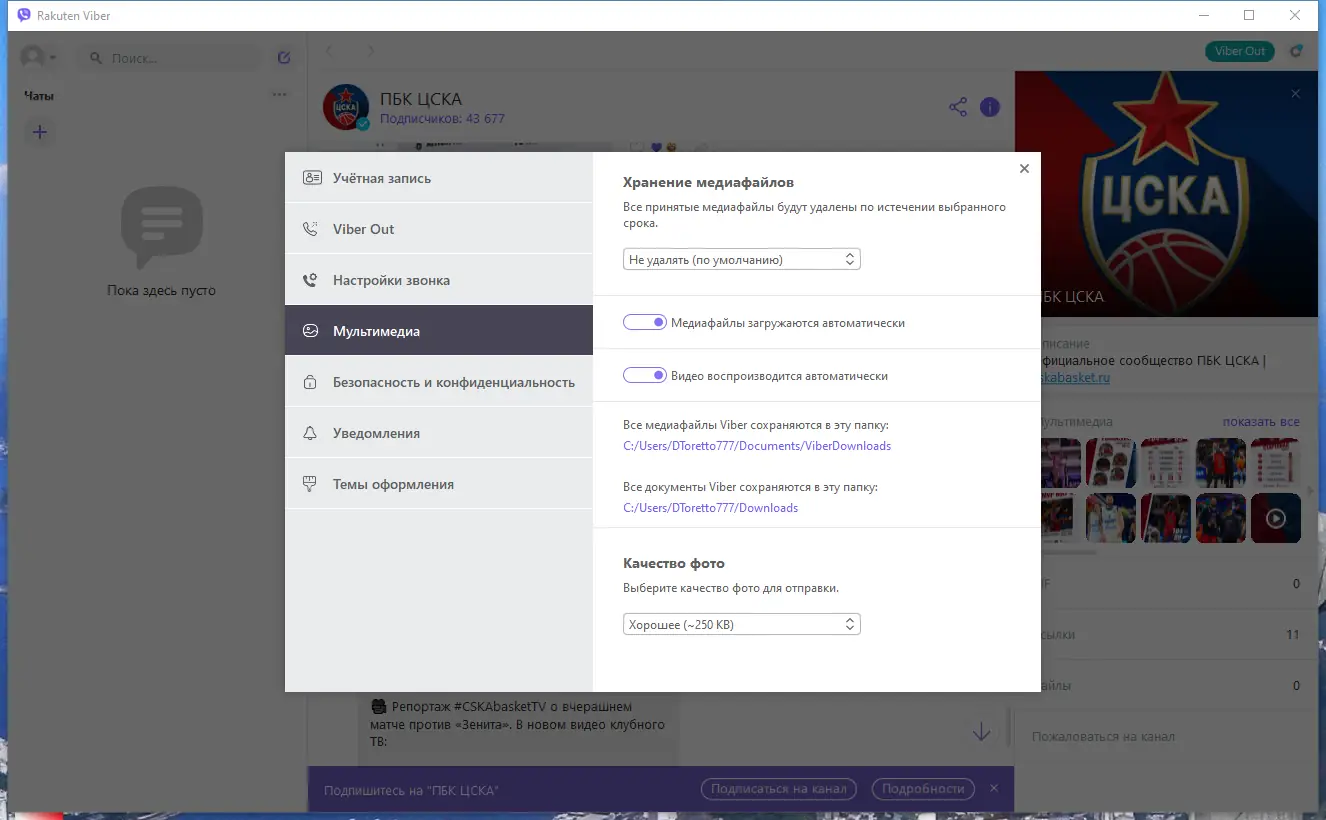Open the Темы оформления settings section

click(438, 484)
